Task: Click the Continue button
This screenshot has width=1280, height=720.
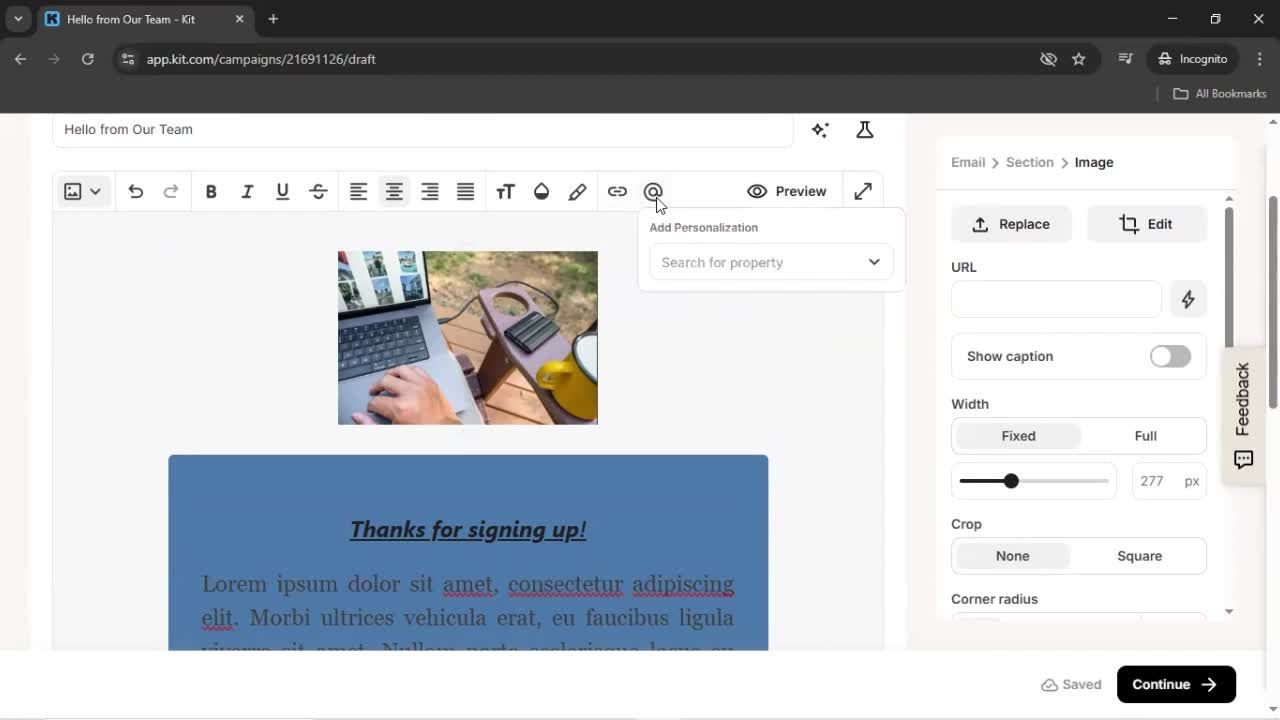Action: [x=1176, y=684]
